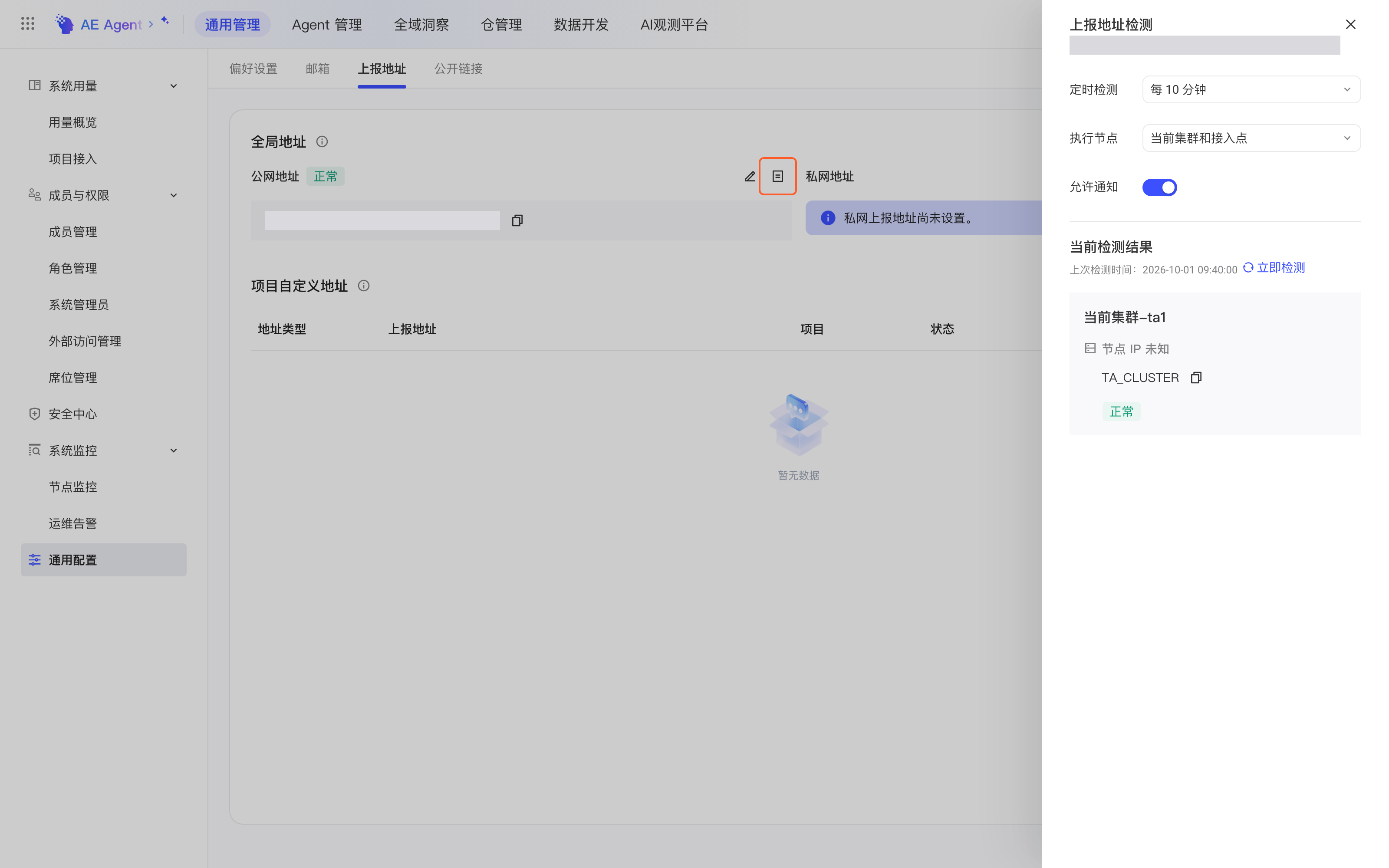This screenshot has height=868, width=1389.
Task: Switch to the 偏好设置 tab
Action: (x=253, y=69)
